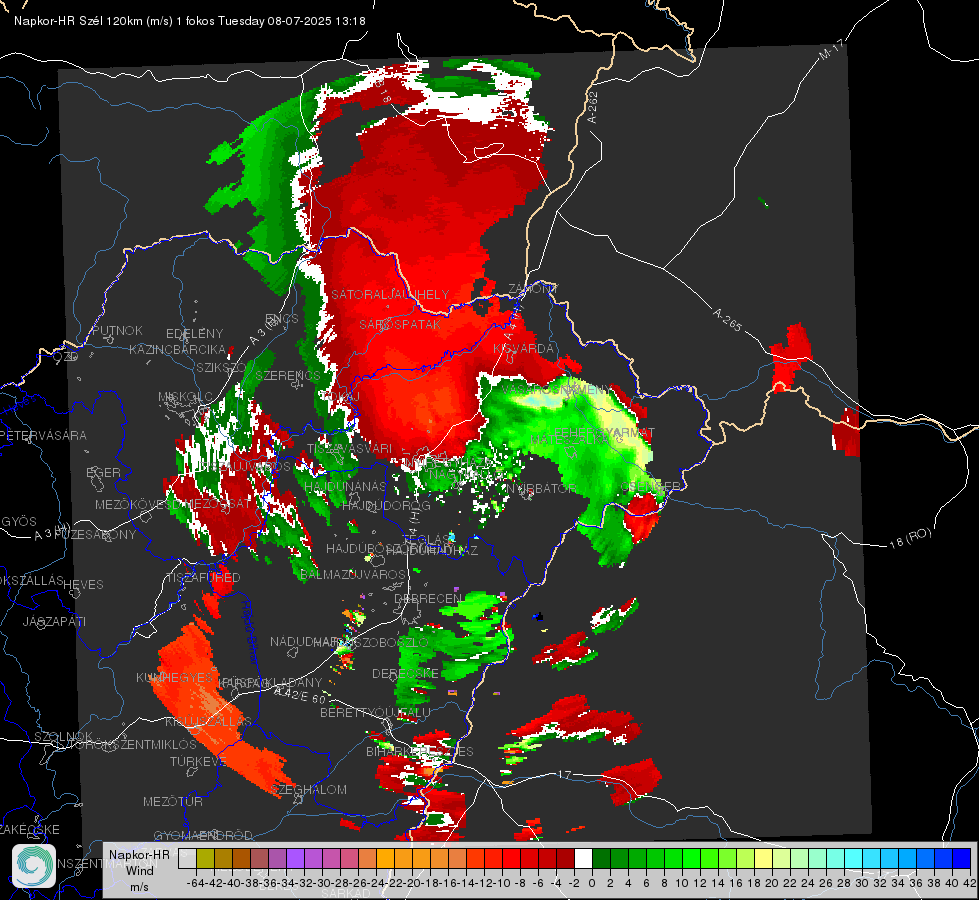Click the 'Napkor-HR Wind m/s' legend label

pyautogui.click(x=139, y=870)
